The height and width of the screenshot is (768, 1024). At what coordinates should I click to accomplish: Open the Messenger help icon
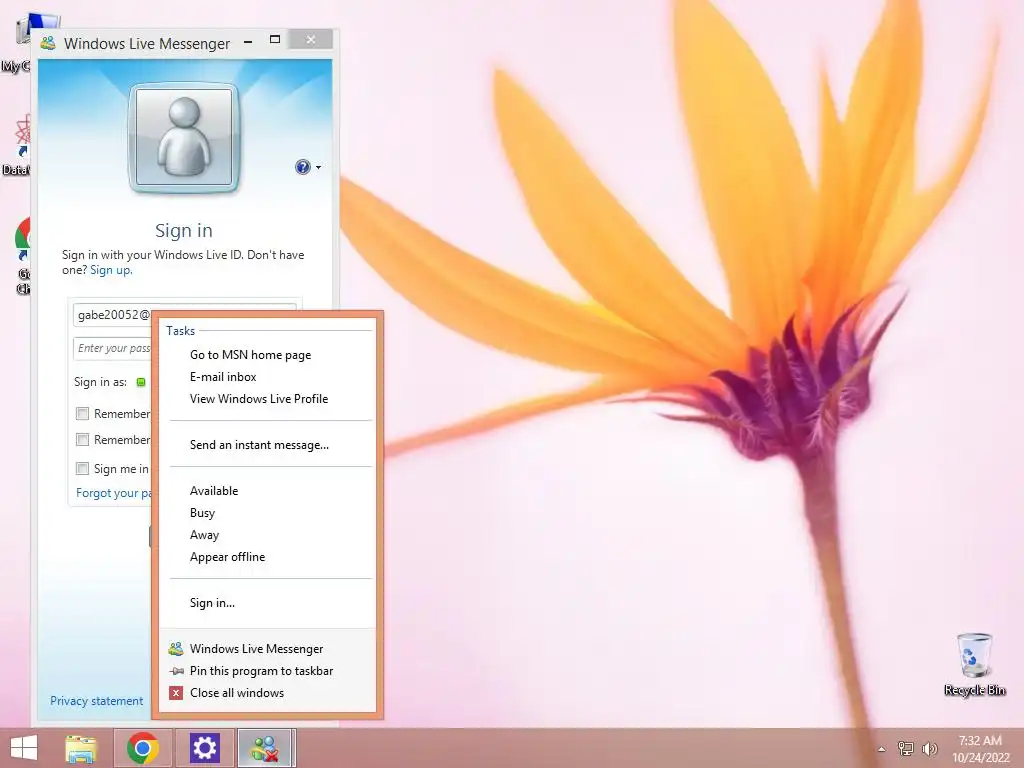click(302, 167)
